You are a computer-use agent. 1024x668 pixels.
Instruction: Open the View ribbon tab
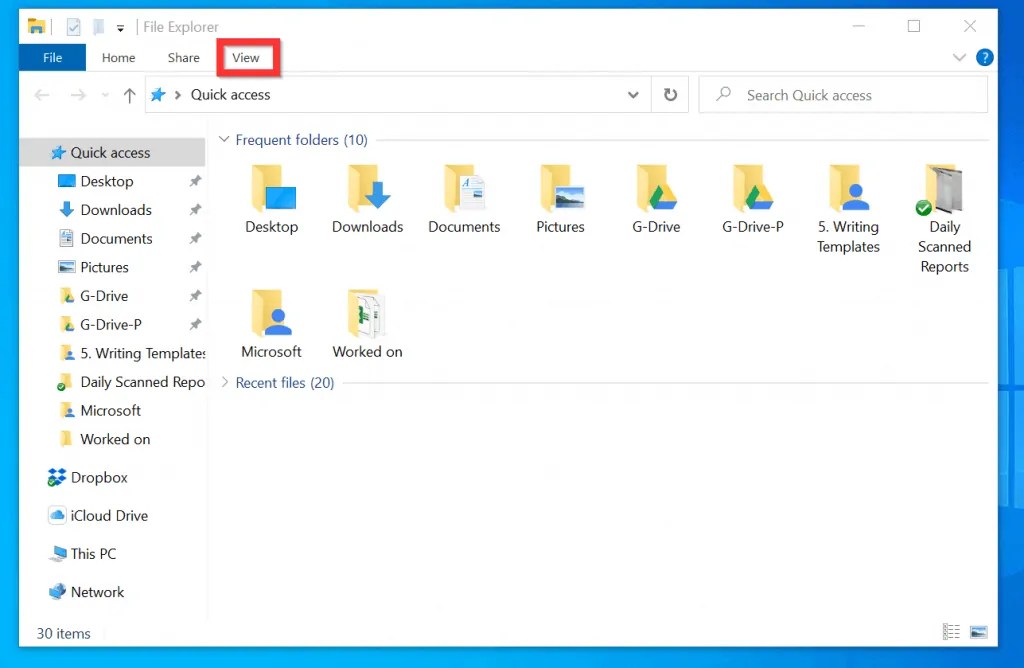[x=247, y=57]
